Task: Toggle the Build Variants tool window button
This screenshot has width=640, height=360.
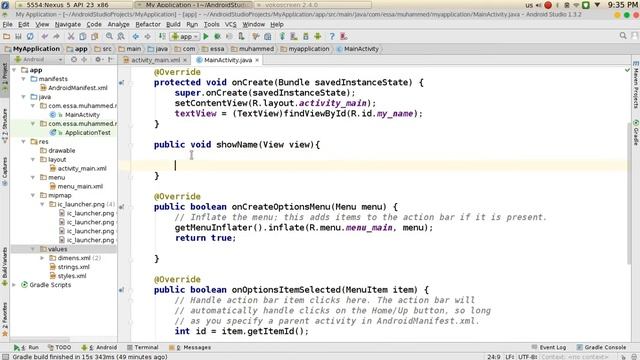Action: click(x=4, y=266)
